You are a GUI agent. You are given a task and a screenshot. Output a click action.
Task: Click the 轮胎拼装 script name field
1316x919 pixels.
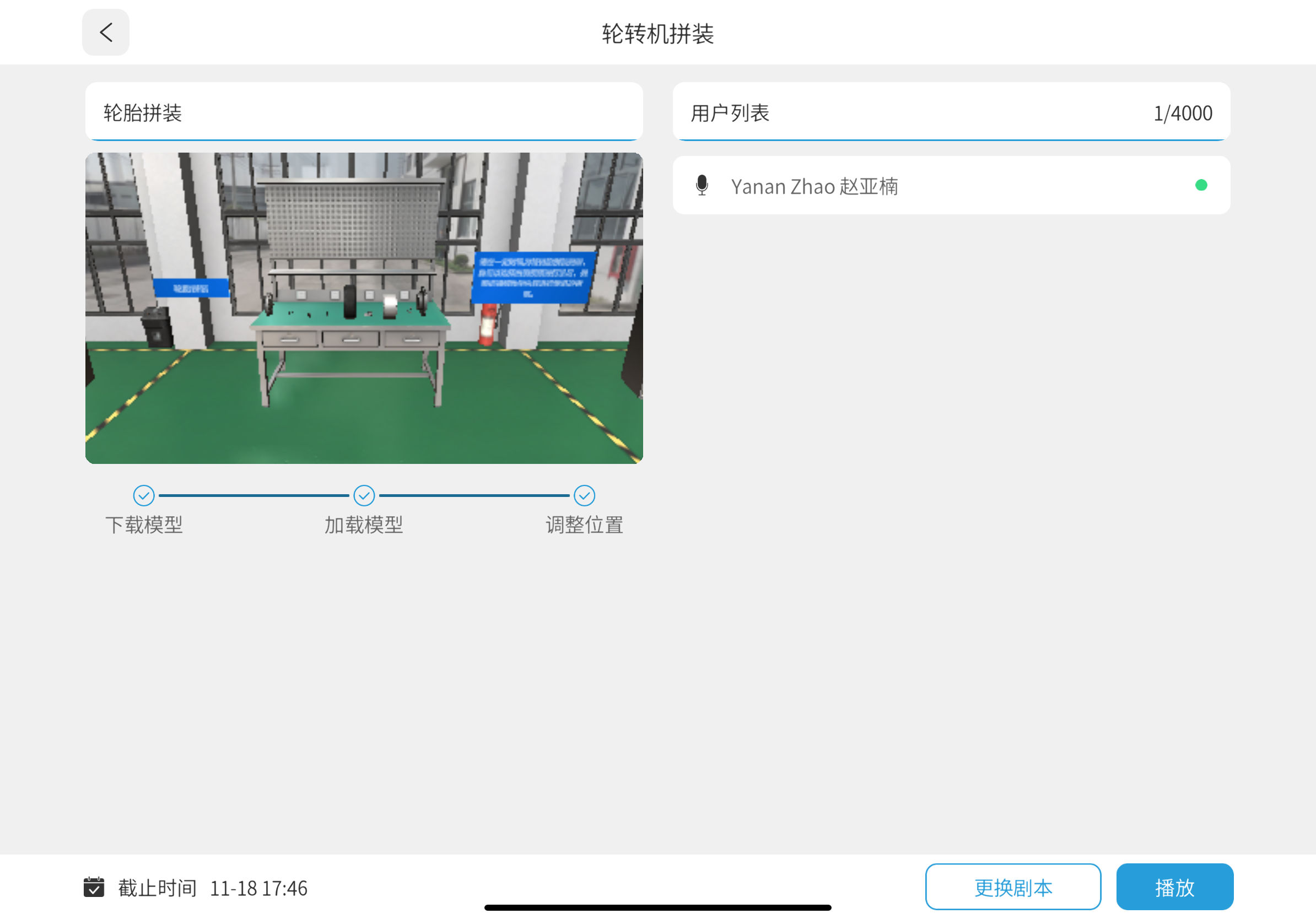point(364,112)
